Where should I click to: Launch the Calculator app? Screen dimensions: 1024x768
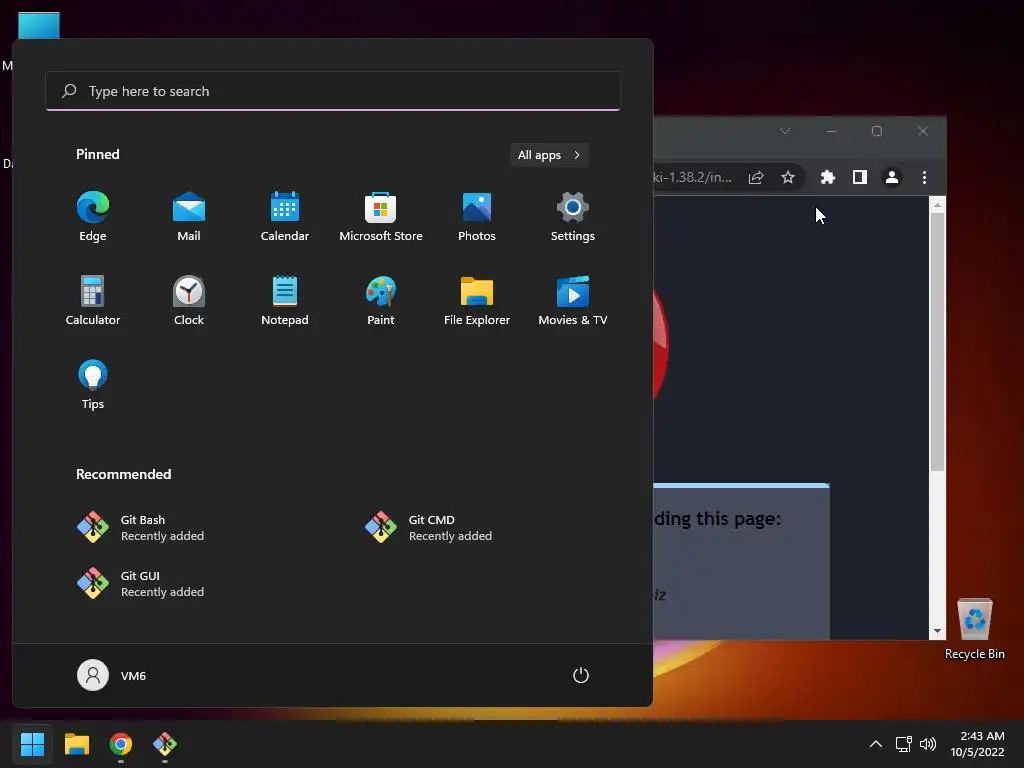[x=93, y=300]
